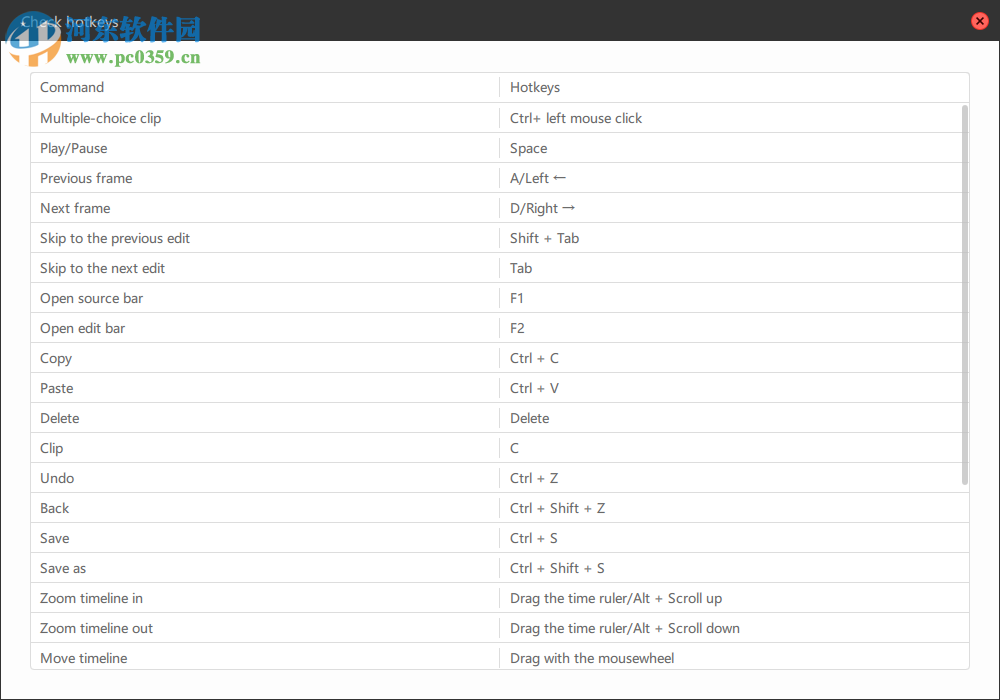
Task: Select the Zoom timeline out row
Action: [x=96, y=628]
